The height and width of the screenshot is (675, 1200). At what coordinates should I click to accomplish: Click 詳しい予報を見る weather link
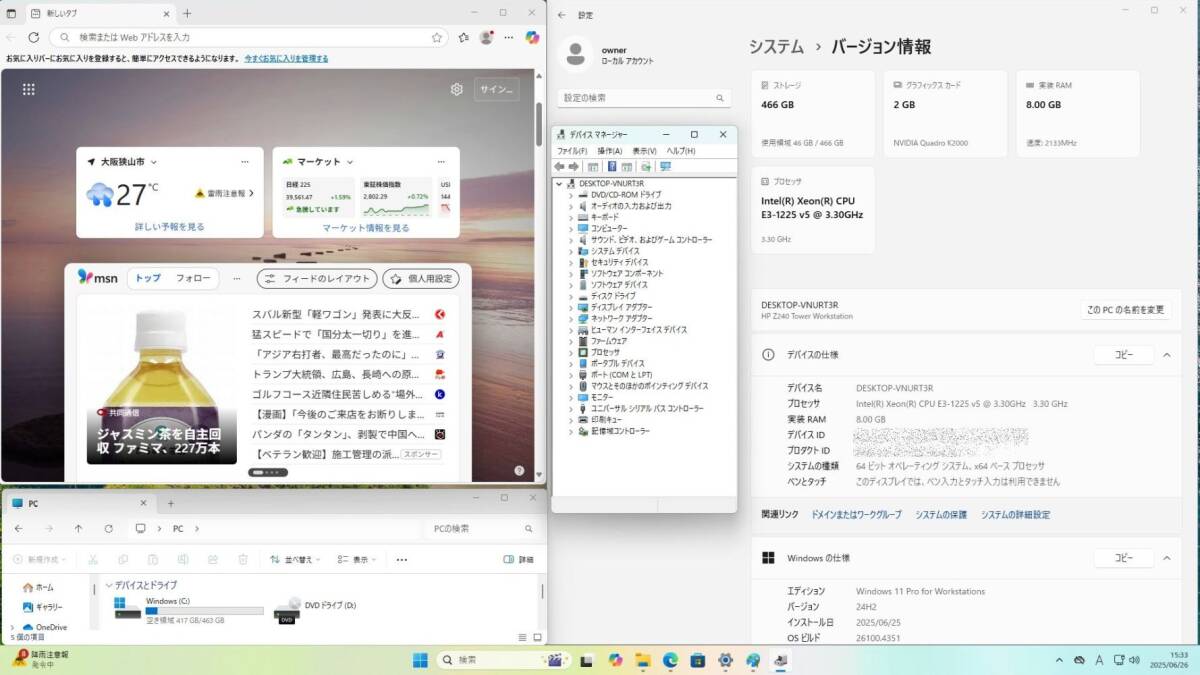point(170,227)
